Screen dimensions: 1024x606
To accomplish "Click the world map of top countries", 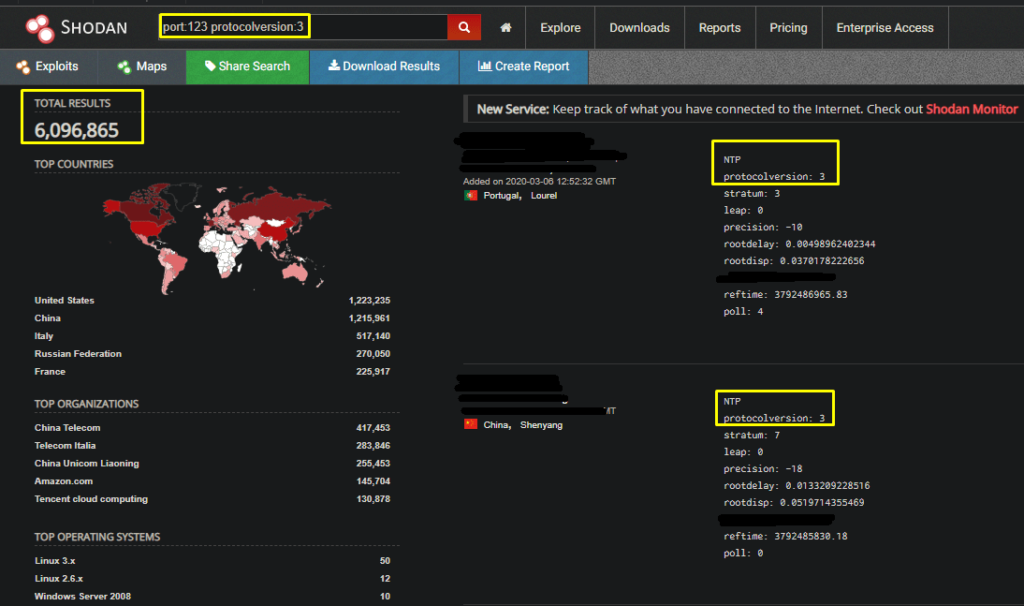I will (x=216, y=238).
